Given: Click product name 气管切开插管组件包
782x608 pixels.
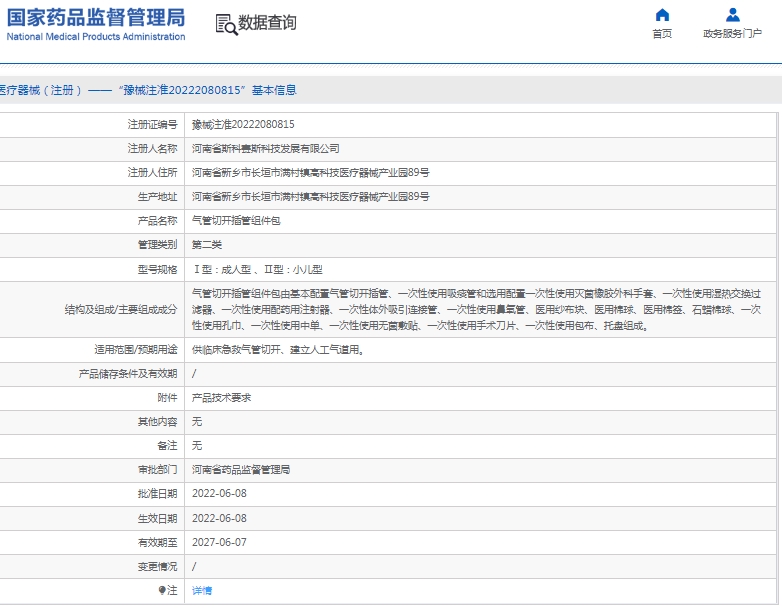Looking at the screenshot, I should click(x=236, y=220).
